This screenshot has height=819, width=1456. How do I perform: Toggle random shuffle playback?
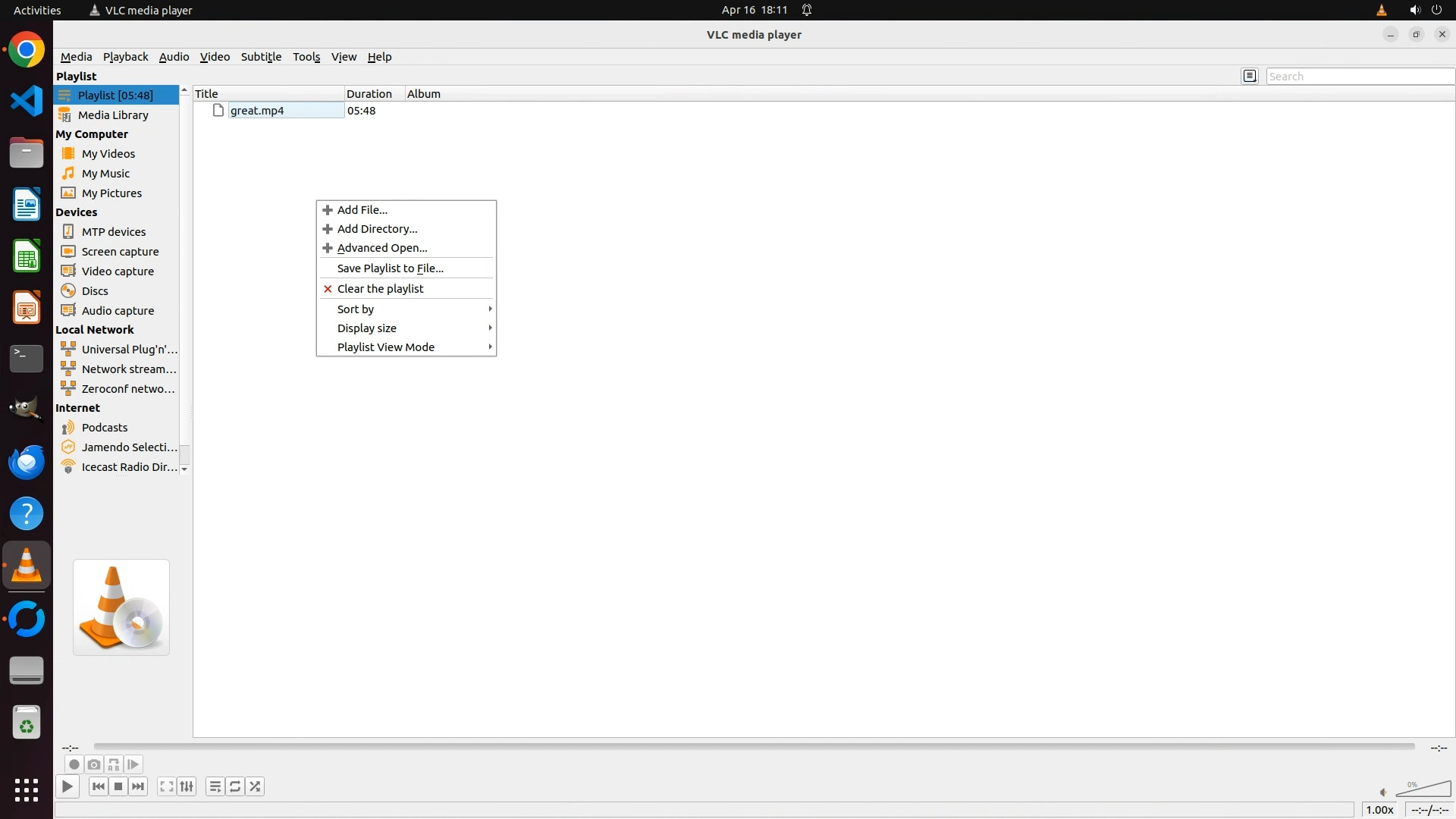click(255, 786)
